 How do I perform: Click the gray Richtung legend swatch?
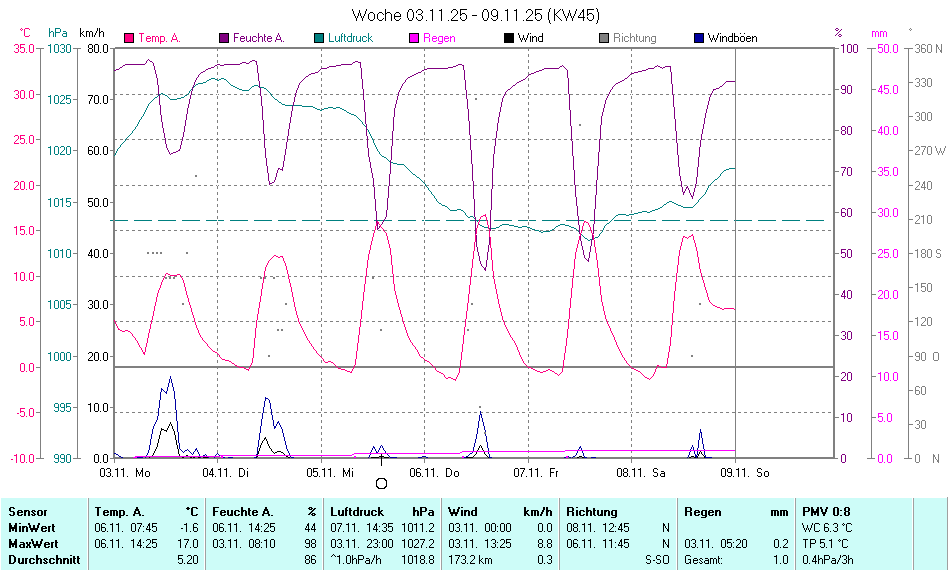[x=604, y=38]
